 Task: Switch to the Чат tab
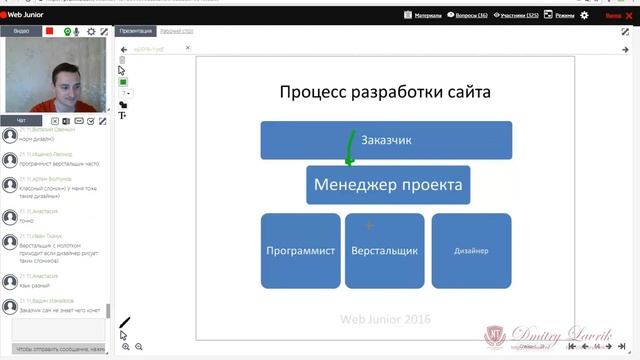pyautogui.click(x=21, y=120)
